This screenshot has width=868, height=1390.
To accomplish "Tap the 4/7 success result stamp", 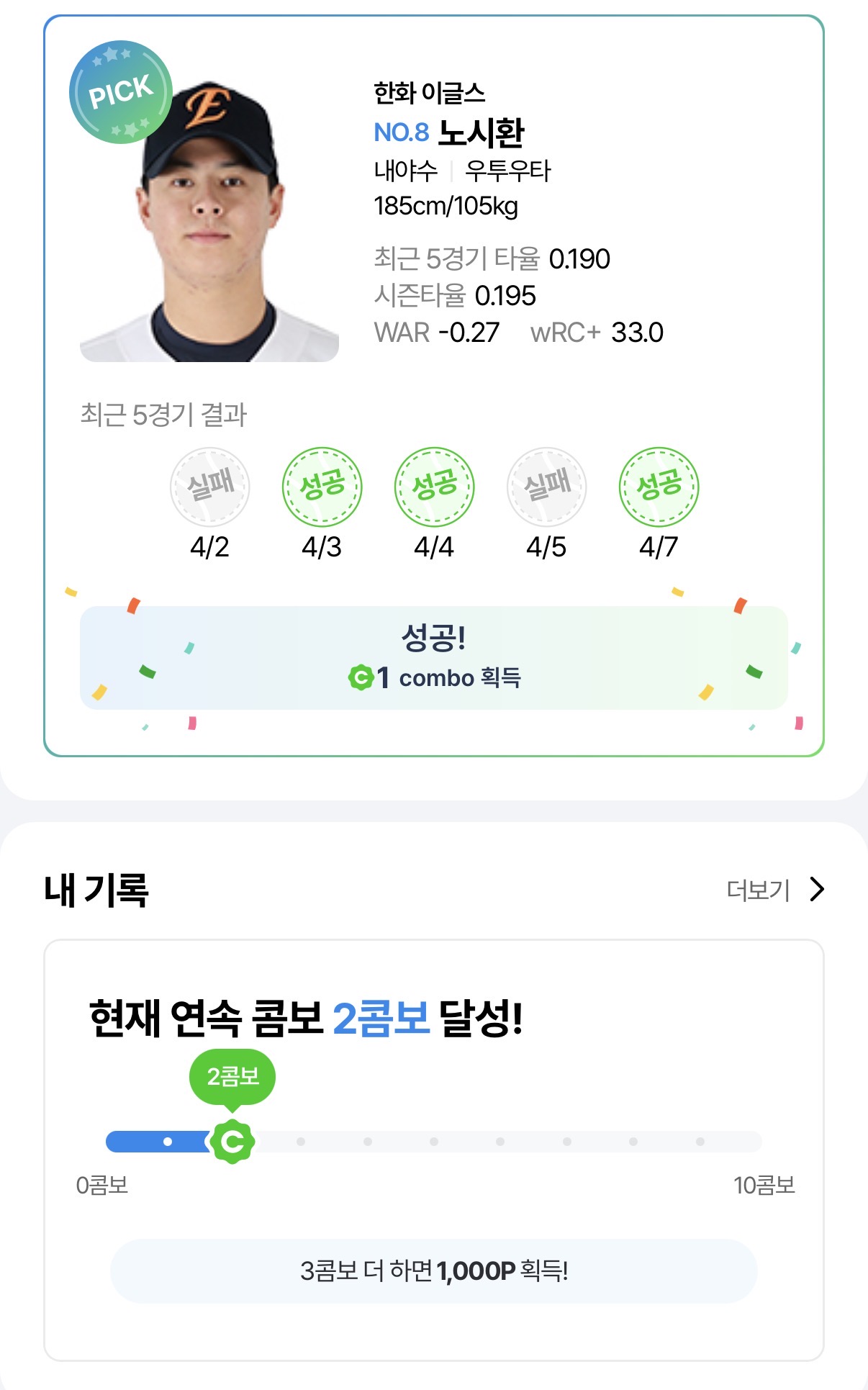I will point(659,487).
